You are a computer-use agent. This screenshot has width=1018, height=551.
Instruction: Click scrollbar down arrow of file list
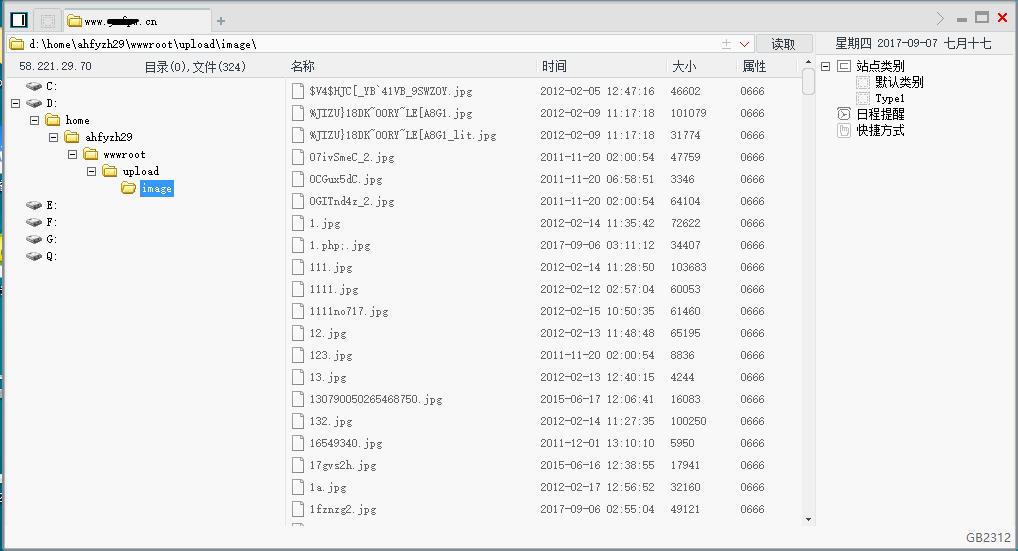tap(808, 519)
